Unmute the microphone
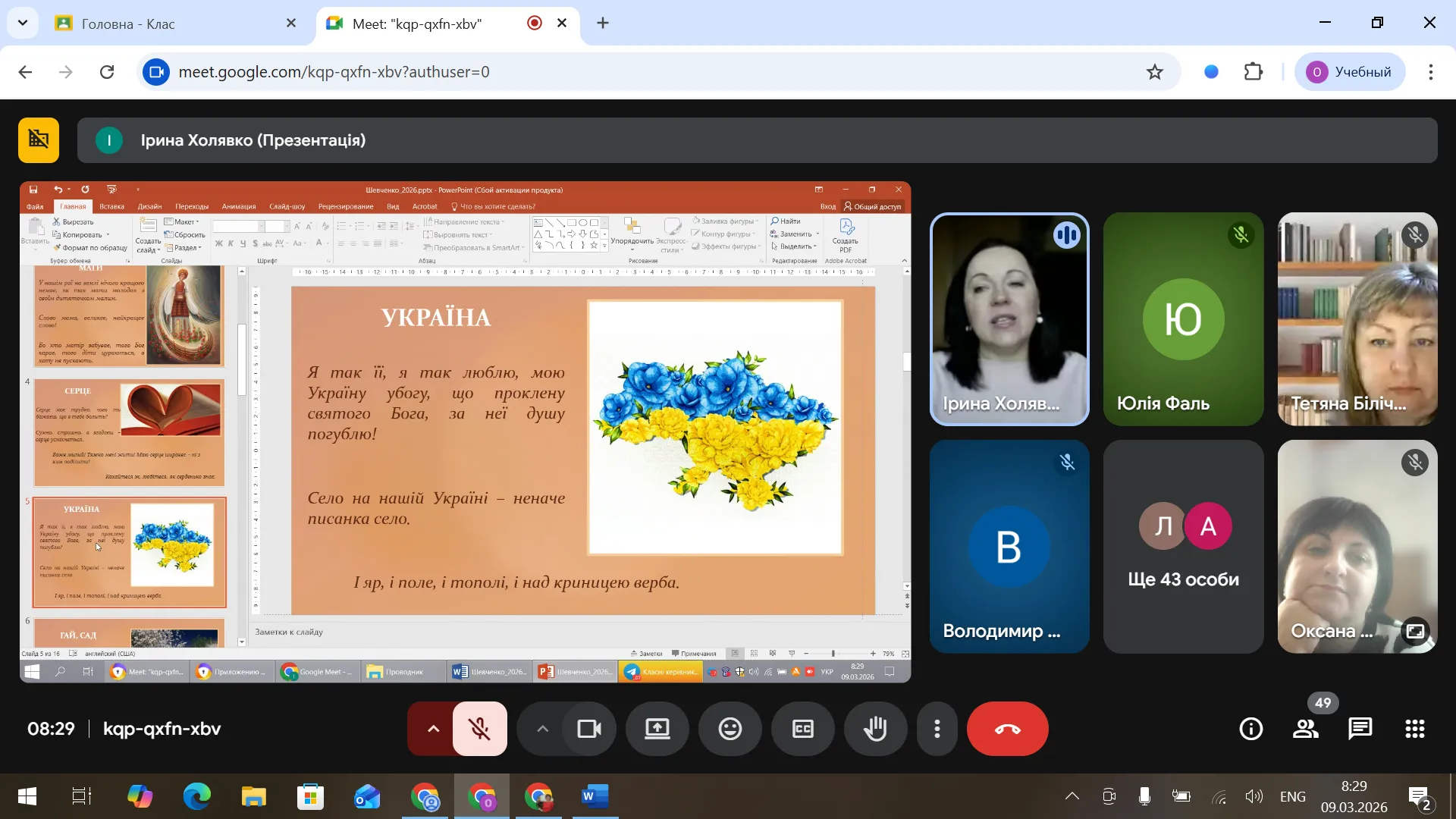 (x=479, y=729)
